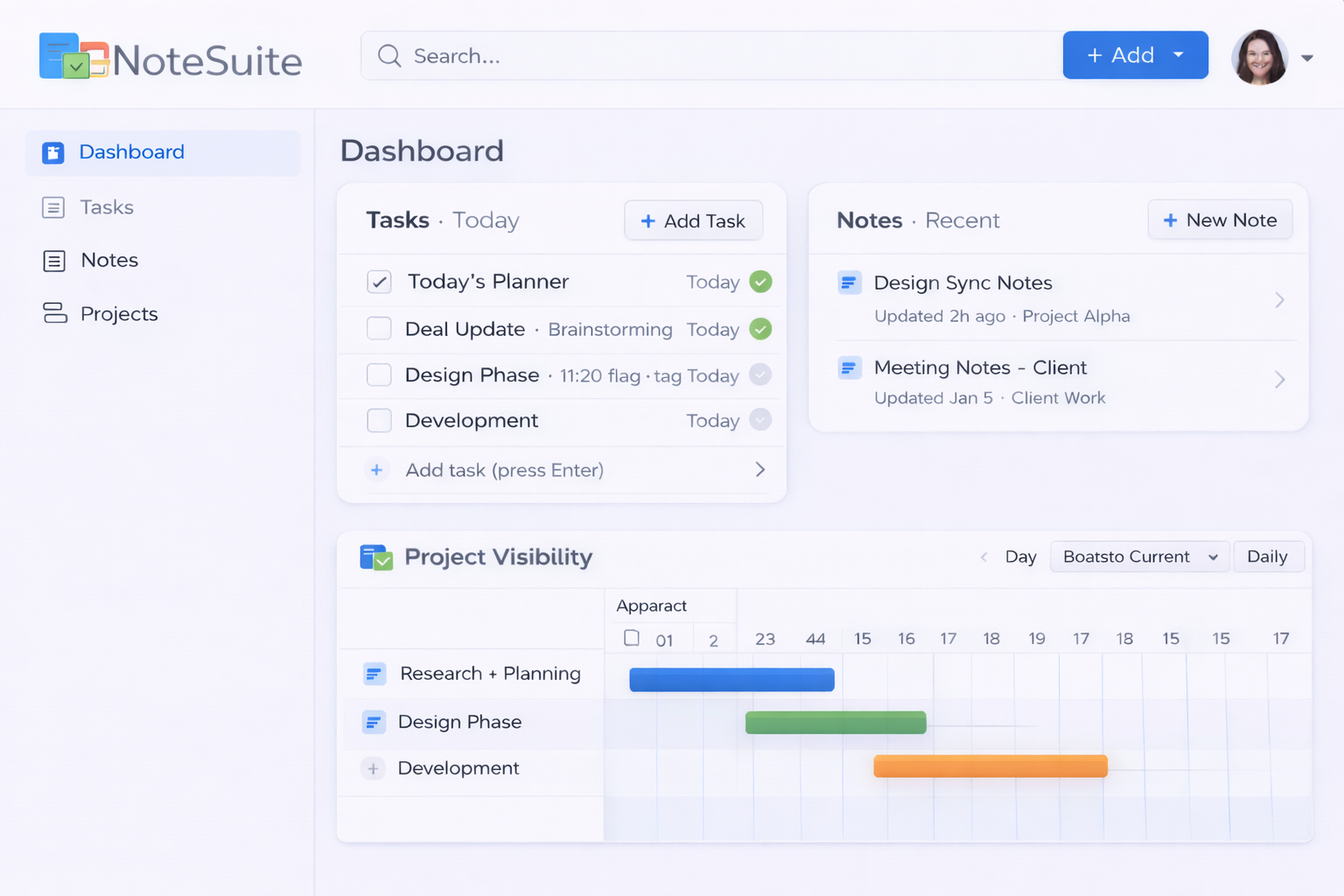This screenshot has height=896, width=1344.
Task: Click the Project Visibility panel icon
Action: click(x=375, y=556)
